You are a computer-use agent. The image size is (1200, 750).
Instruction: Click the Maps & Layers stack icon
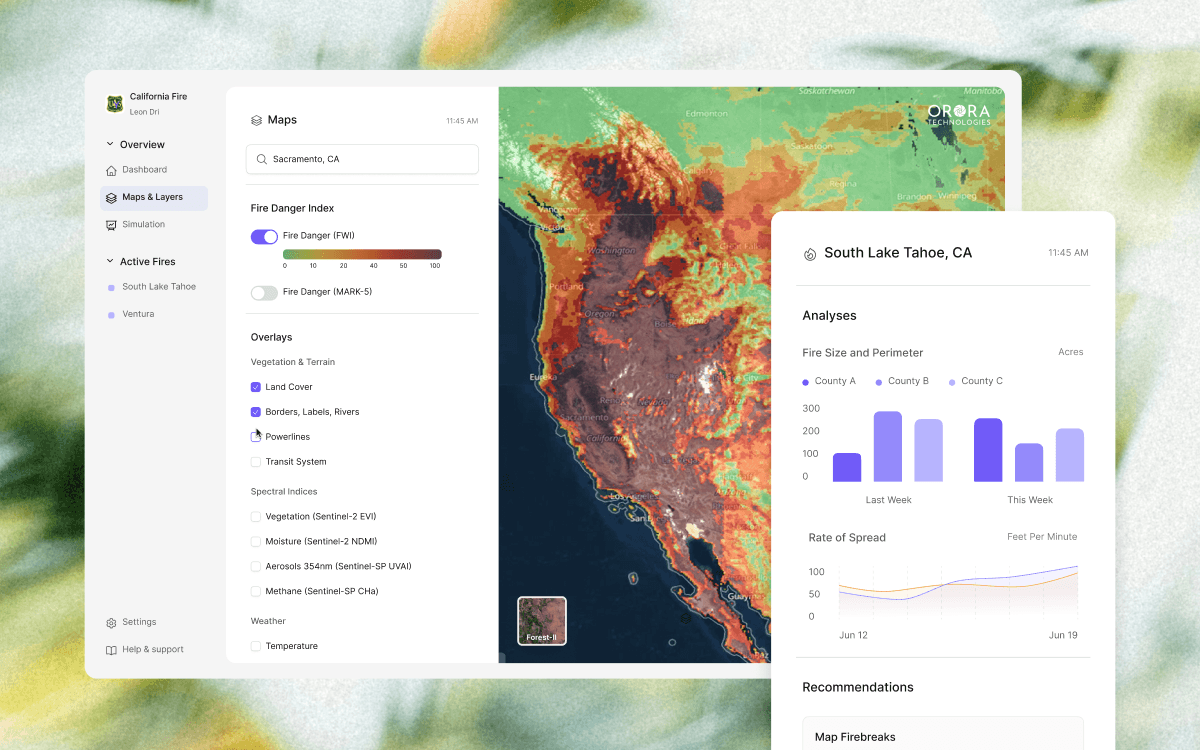[111, 198]
